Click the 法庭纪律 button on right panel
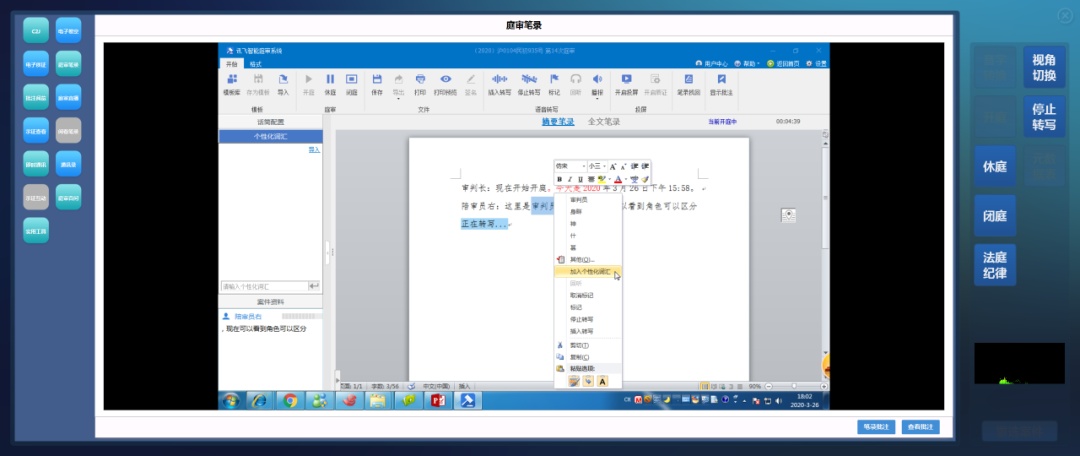Viewport: 1080px width, 456px height. [x=995, y=265]
